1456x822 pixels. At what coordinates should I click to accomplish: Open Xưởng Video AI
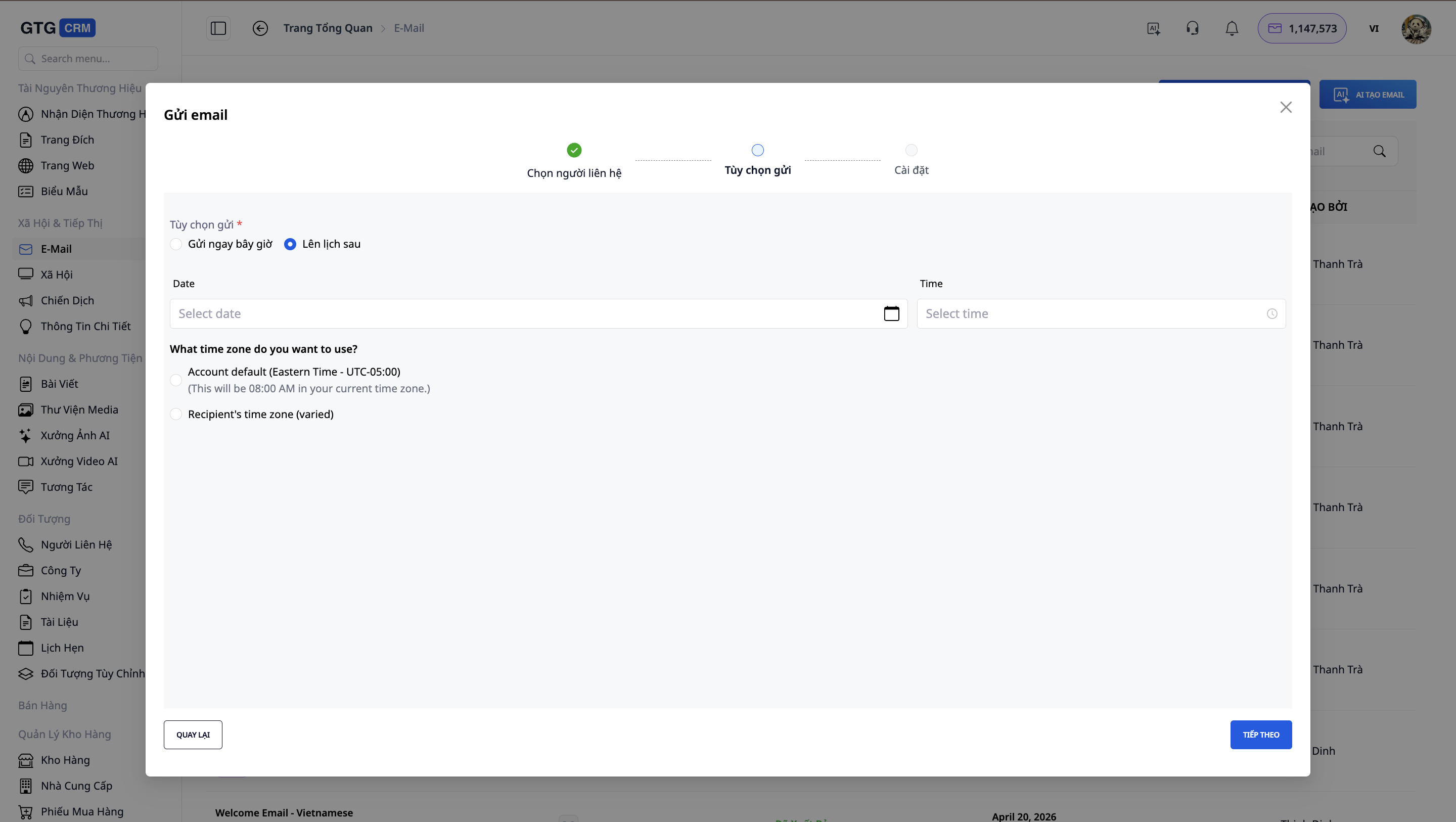pyautogui.click(x=79, y=462)
